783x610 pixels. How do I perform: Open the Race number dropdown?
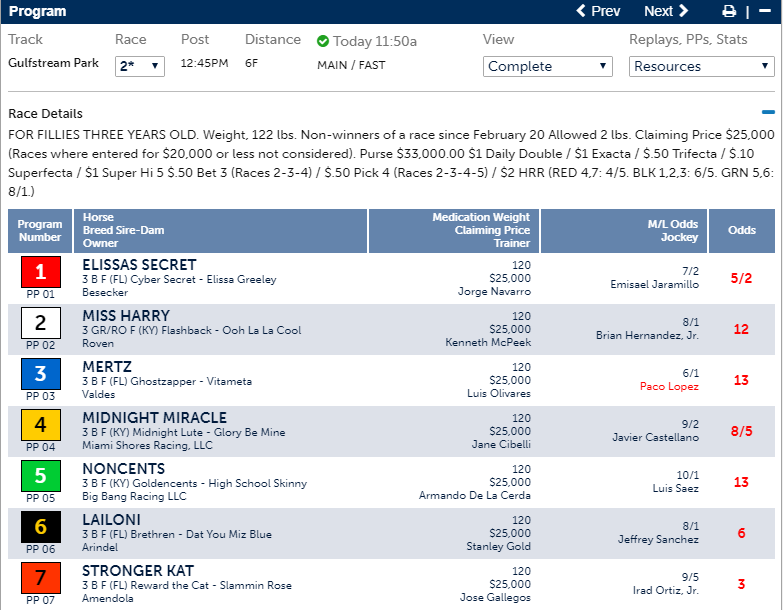[140, 66]
